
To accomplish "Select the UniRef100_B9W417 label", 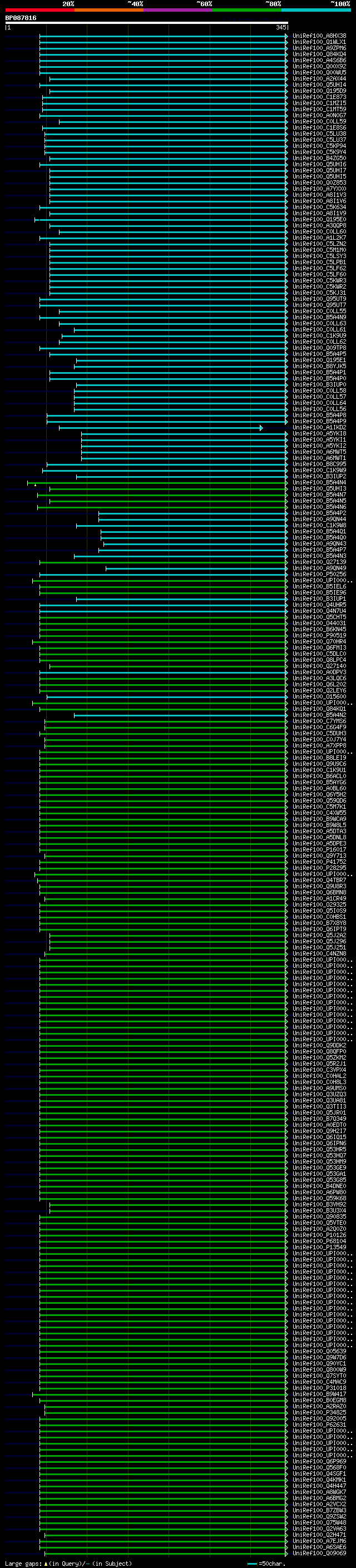I will tap(319, 1394).
